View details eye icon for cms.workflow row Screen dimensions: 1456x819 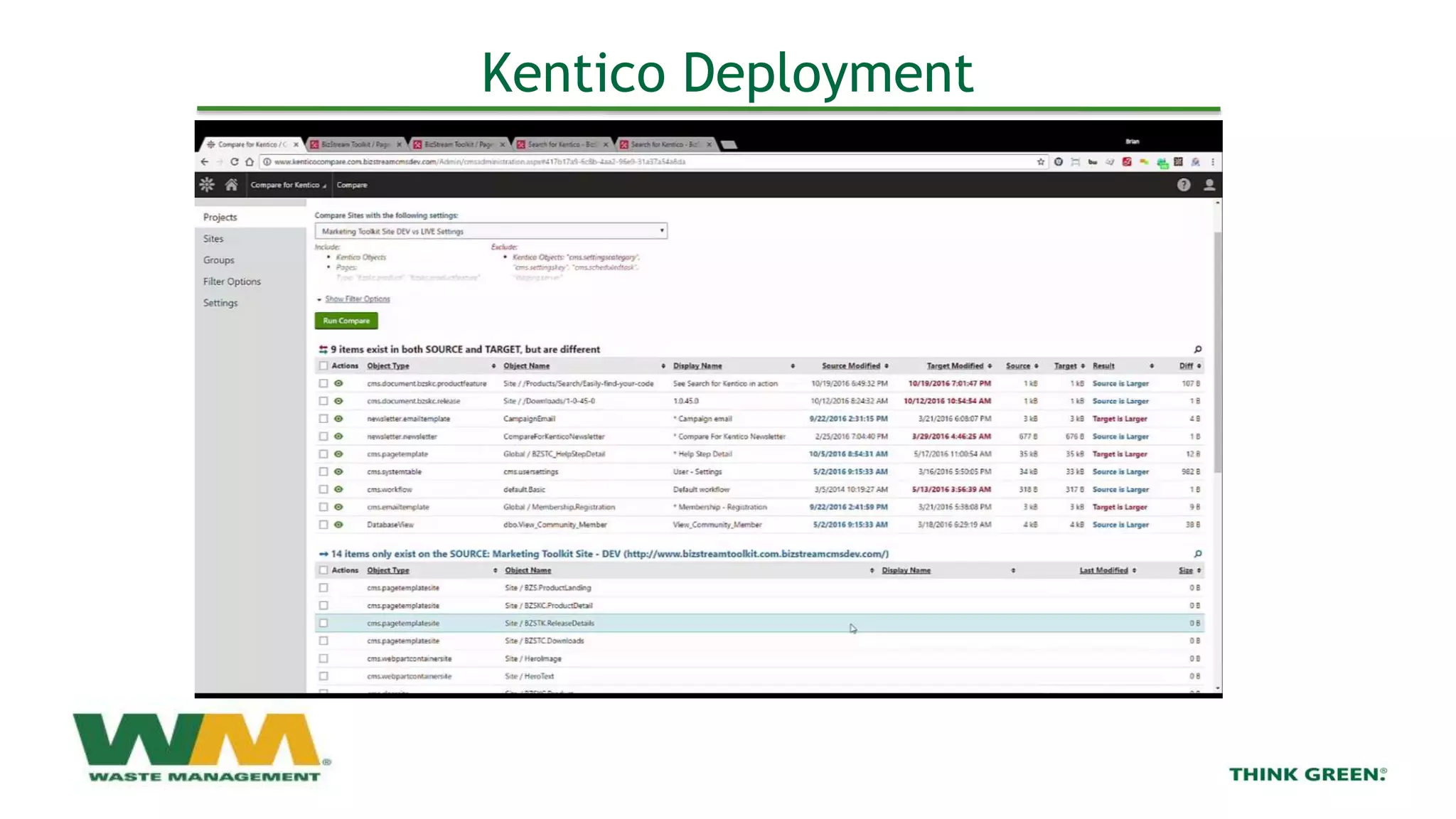(x=338, y=489)
